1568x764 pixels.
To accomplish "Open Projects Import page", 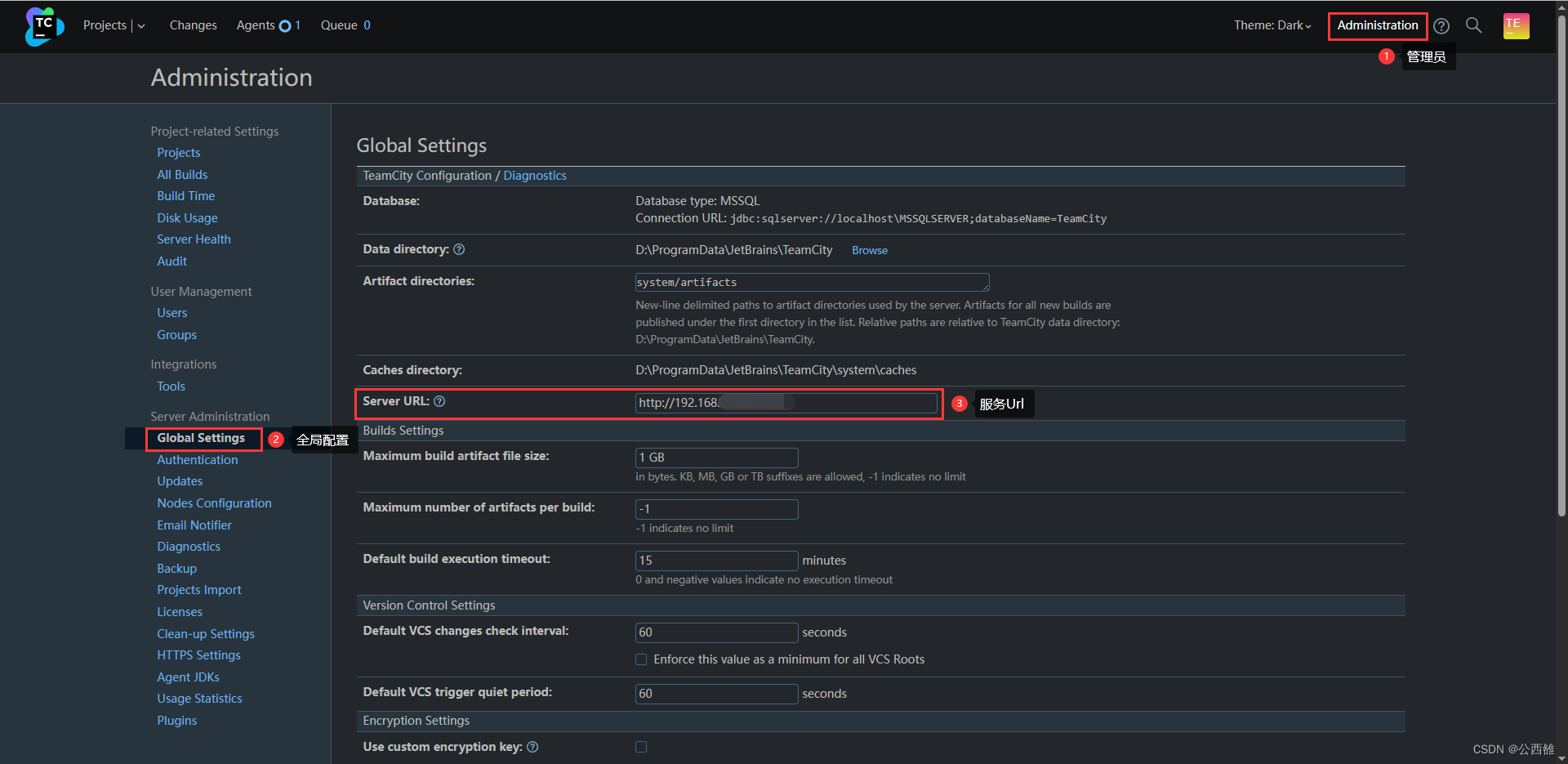I will click(199, 590).
